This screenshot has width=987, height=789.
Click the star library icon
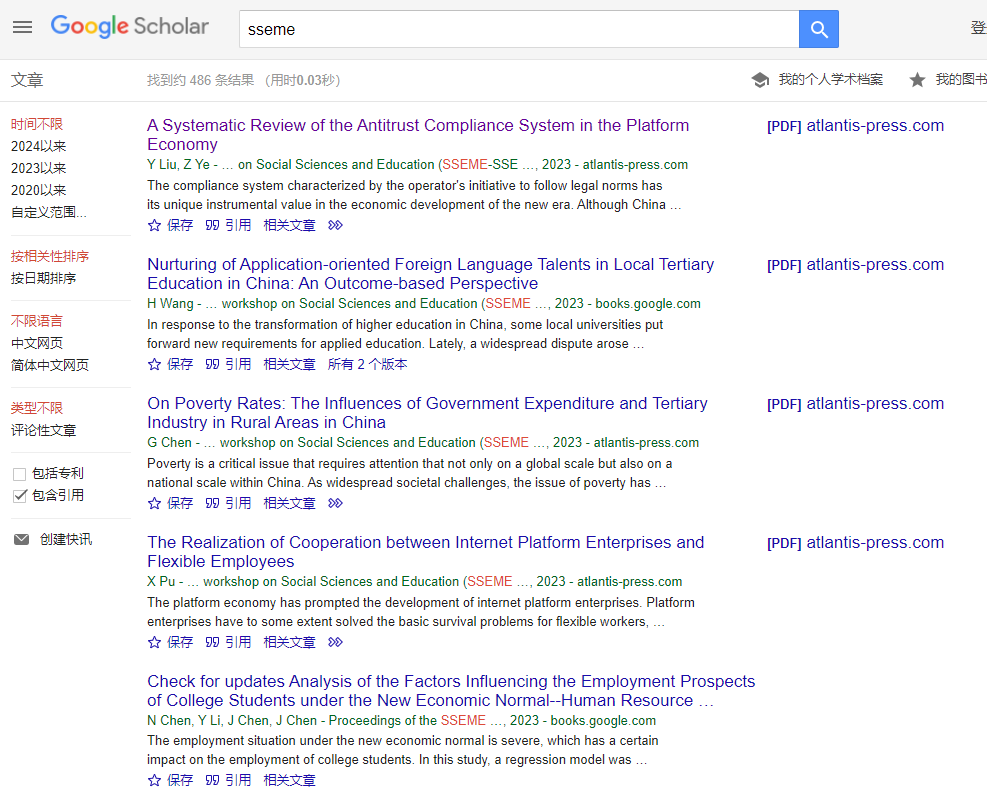pos(917,80)
